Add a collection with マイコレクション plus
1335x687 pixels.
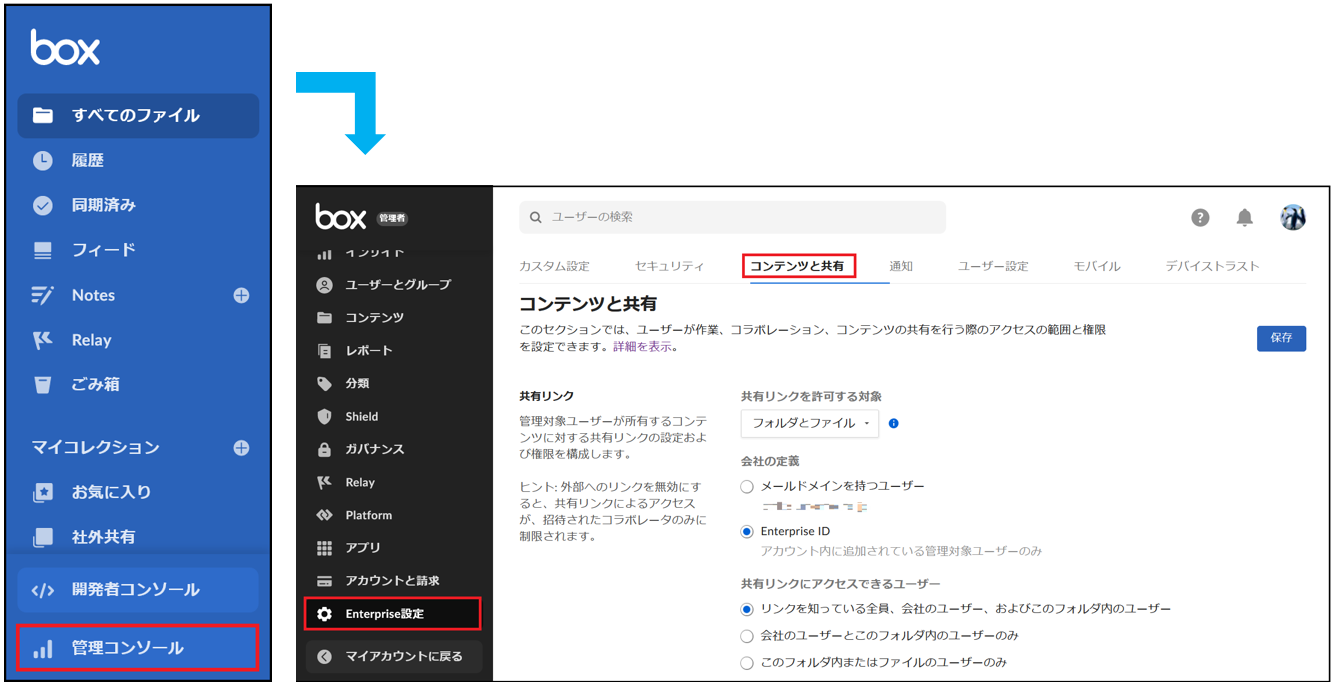point(241,448)
